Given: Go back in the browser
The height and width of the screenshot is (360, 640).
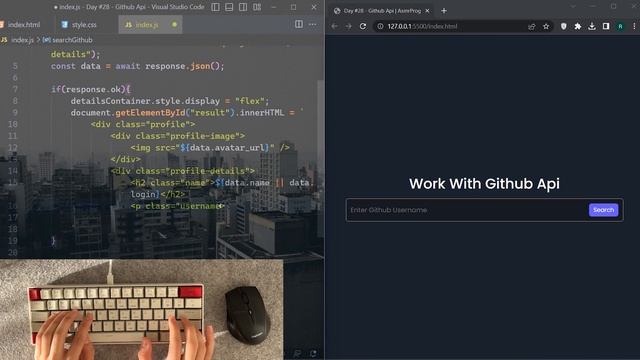Looking at the screenshot, I should tap(335, 26).
